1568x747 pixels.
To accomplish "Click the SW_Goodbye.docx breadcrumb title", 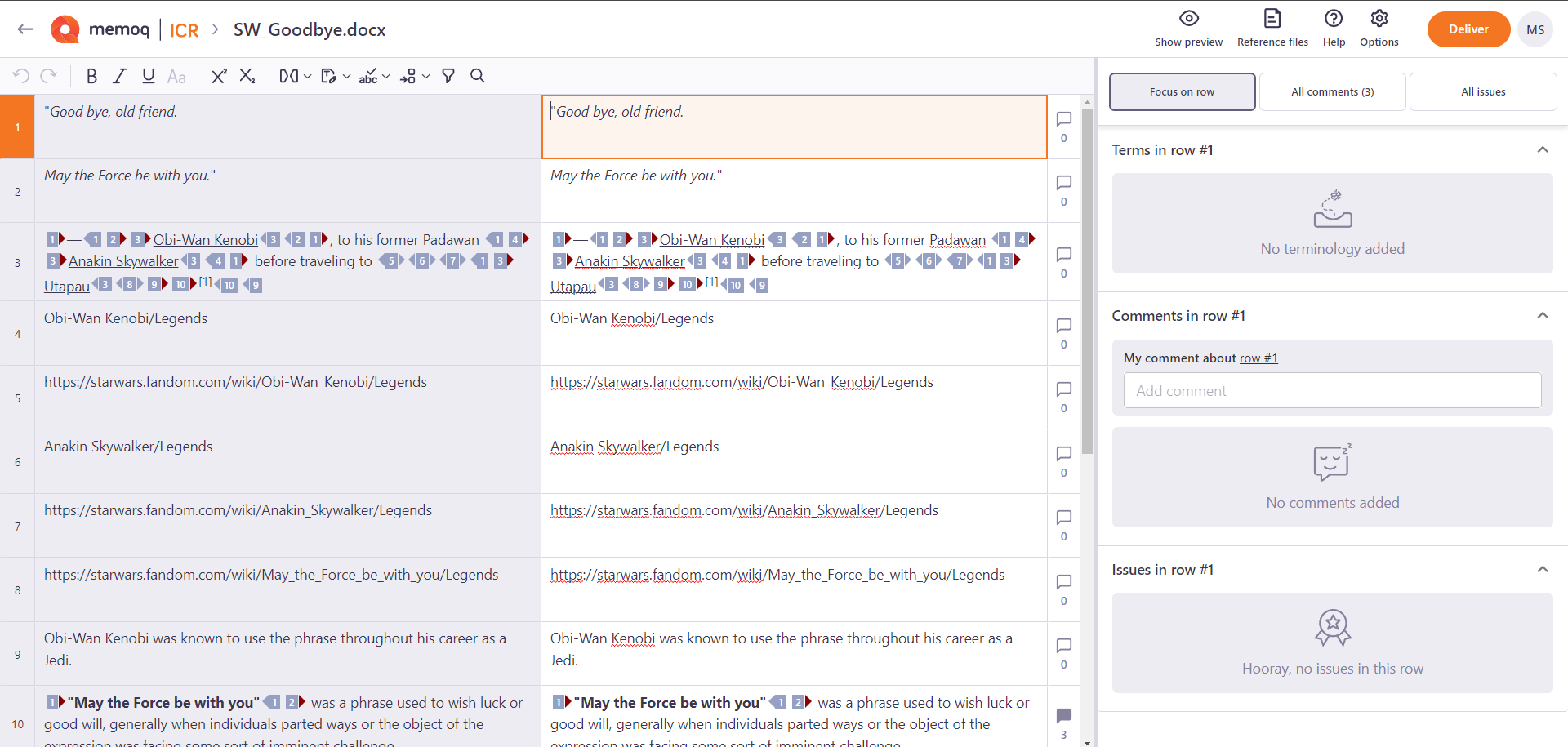I will 310,30.
